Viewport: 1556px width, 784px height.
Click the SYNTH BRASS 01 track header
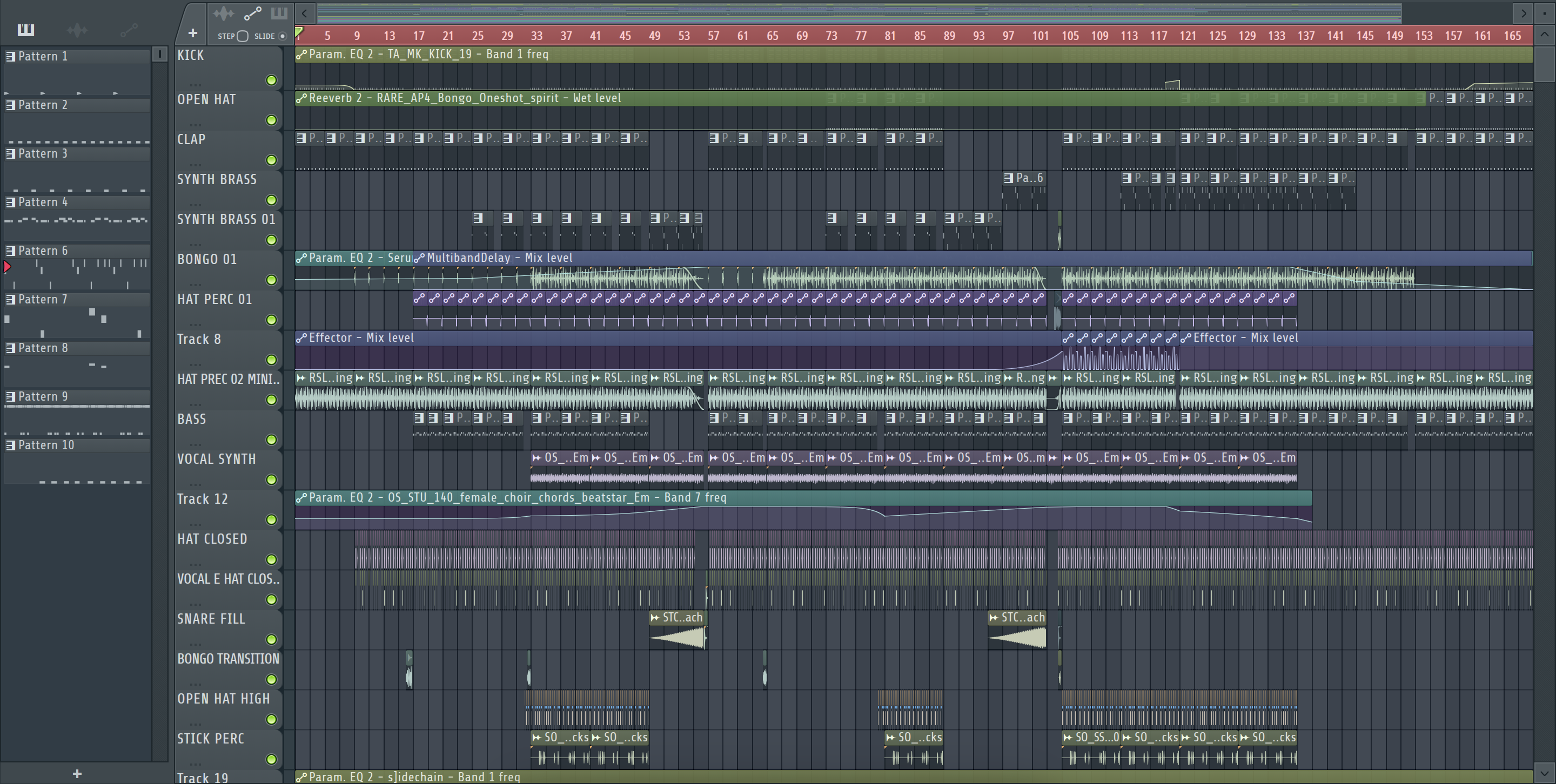[229, 230]
